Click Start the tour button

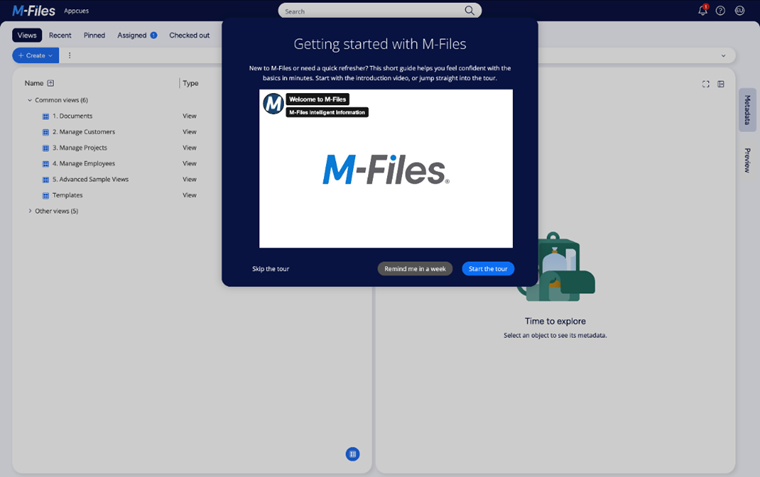[x=488, y=269]
